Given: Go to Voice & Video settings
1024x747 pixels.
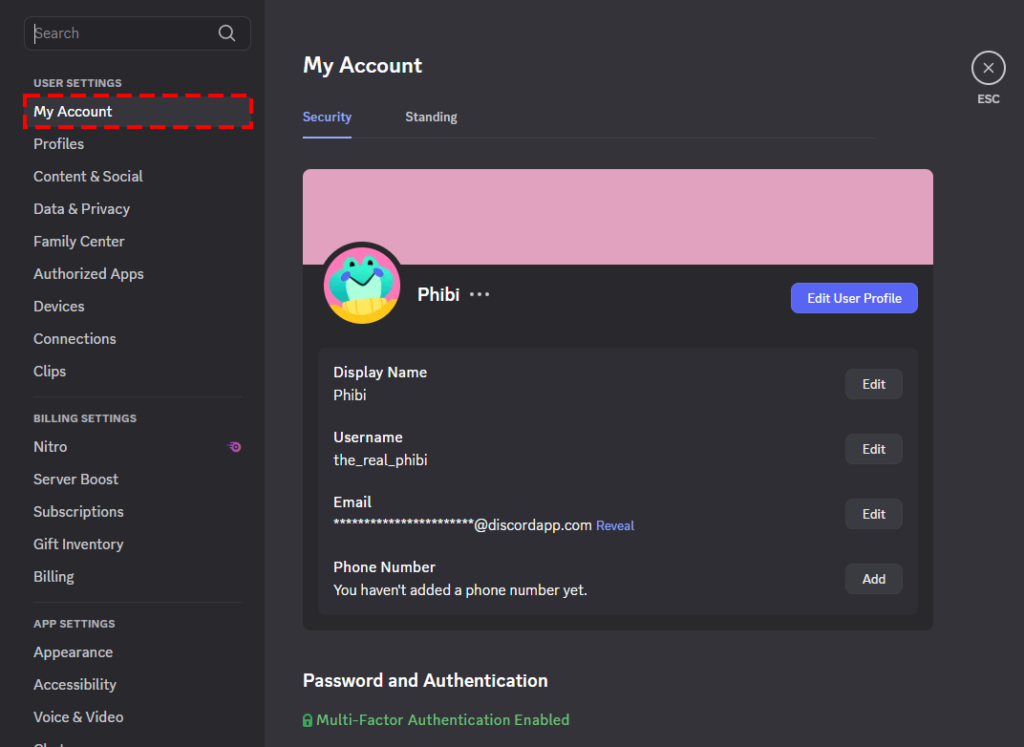Looking at the screenshot, I should click(x=78, y=717).
